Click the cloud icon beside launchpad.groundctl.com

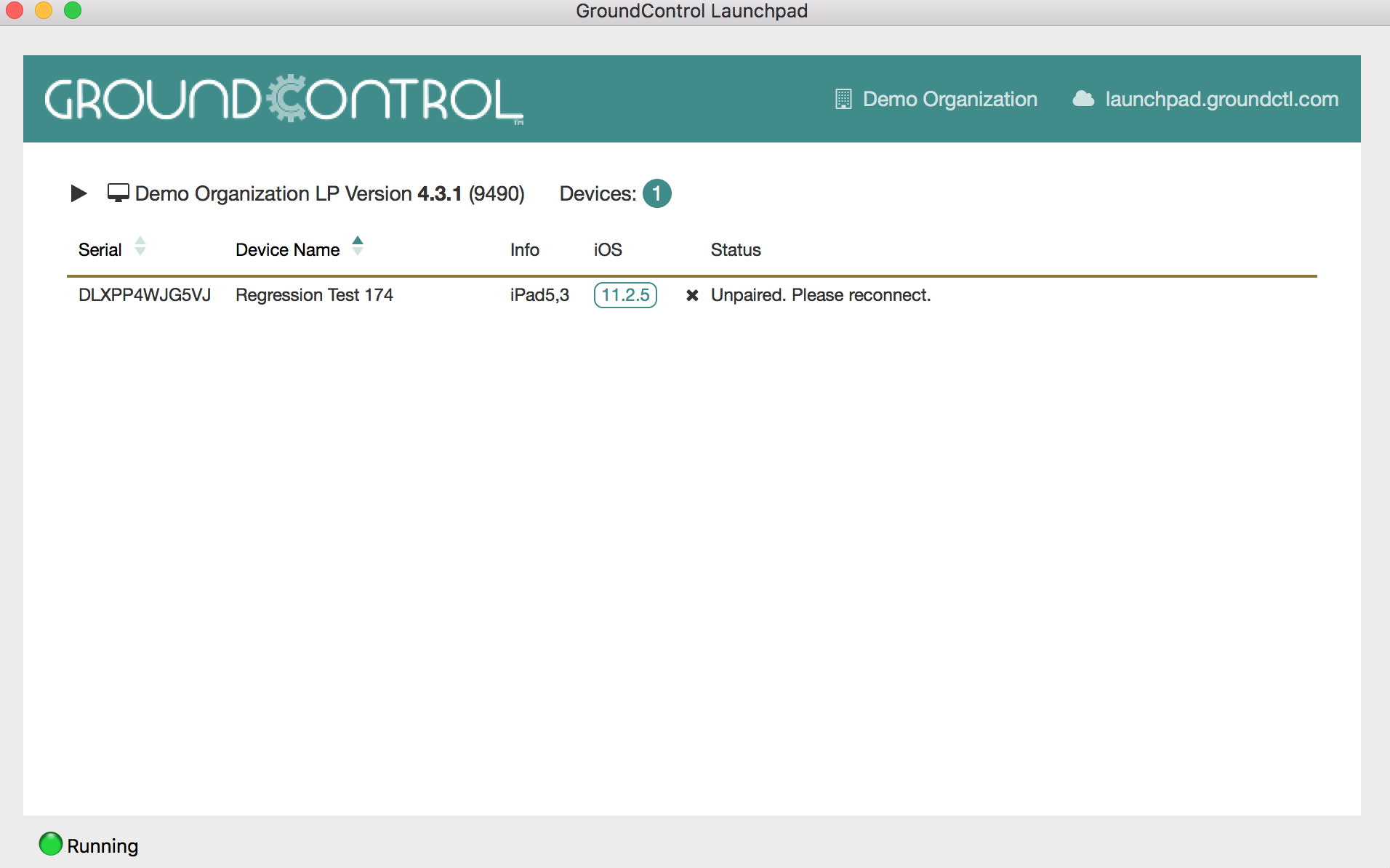[x=1083, y=98]
